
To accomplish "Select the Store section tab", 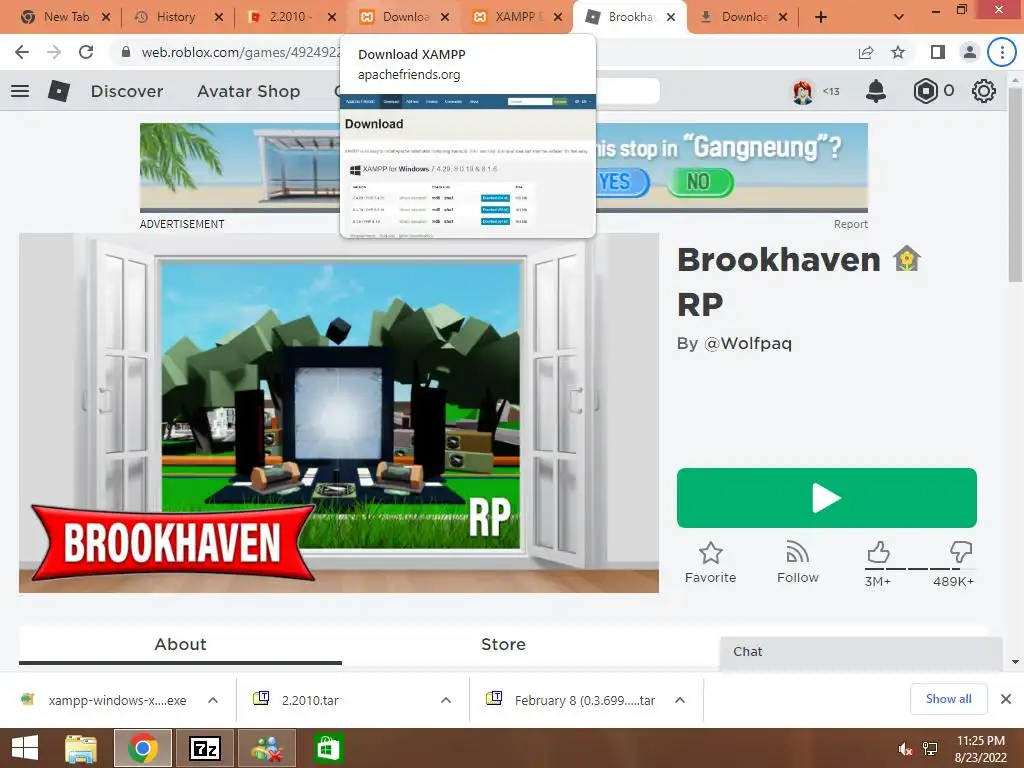I will click(x=503, y=645).
